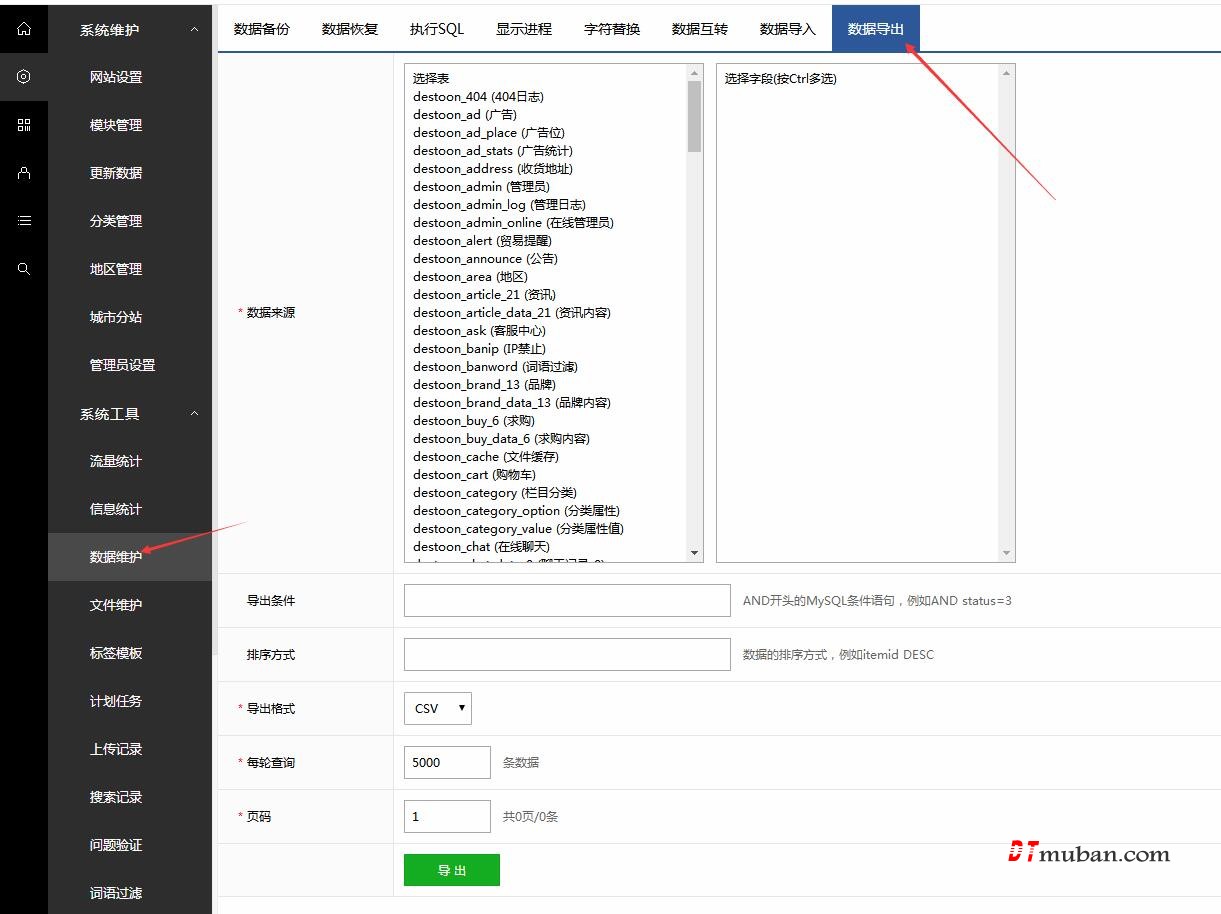This screenshot has height=914, width=1221.
Task: Click the home icon in the sidebar
Action: (24, 29)
